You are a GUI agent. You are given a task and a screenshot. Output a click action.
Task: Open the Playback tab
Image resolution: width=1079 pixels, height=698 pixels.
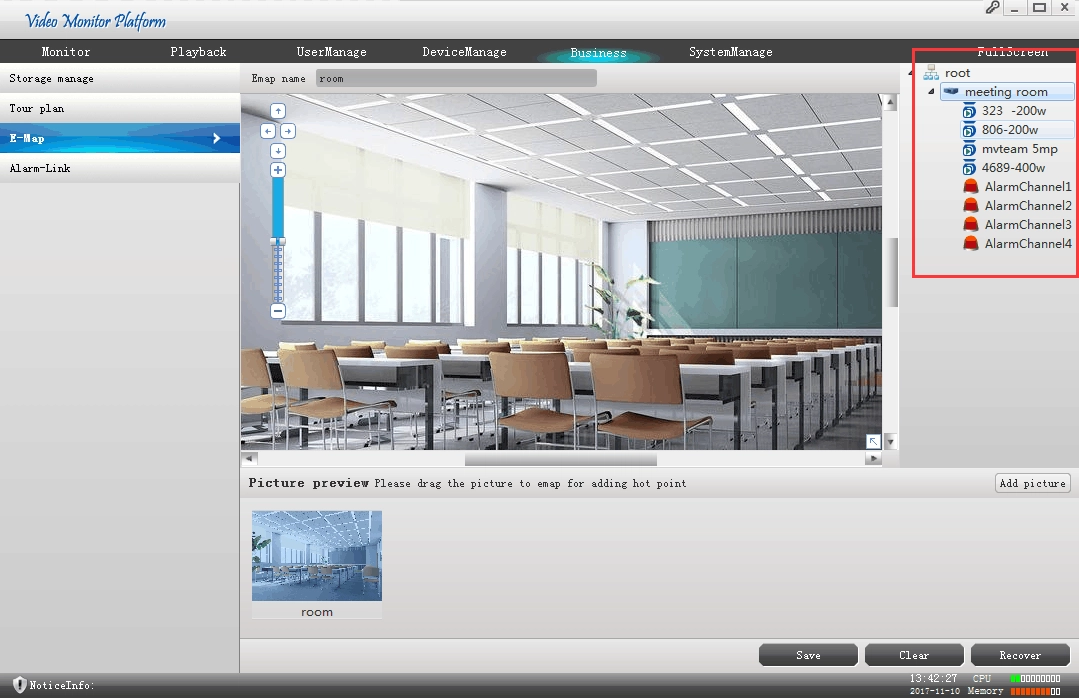(x=198, y=52)
